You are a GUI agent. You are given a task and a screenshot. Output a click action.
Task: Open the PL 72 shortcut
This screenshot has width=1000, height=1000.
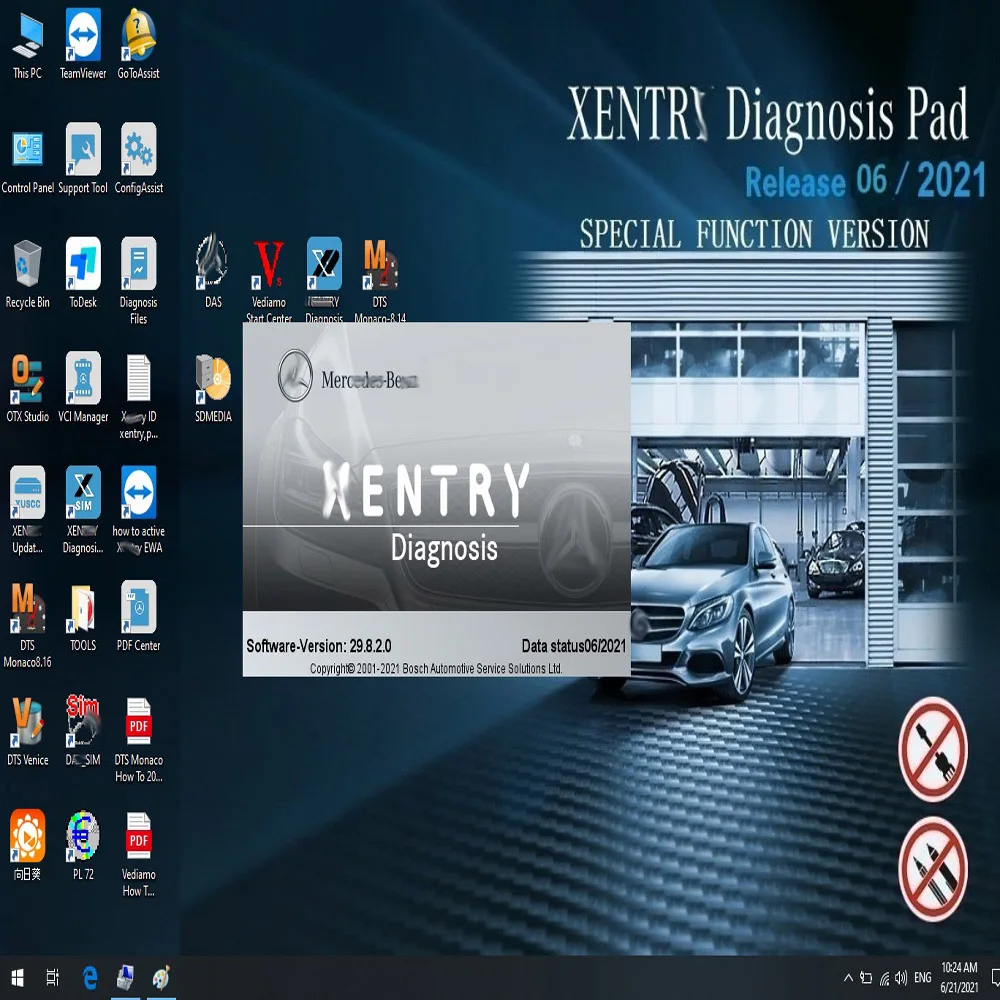coord(83,846)
